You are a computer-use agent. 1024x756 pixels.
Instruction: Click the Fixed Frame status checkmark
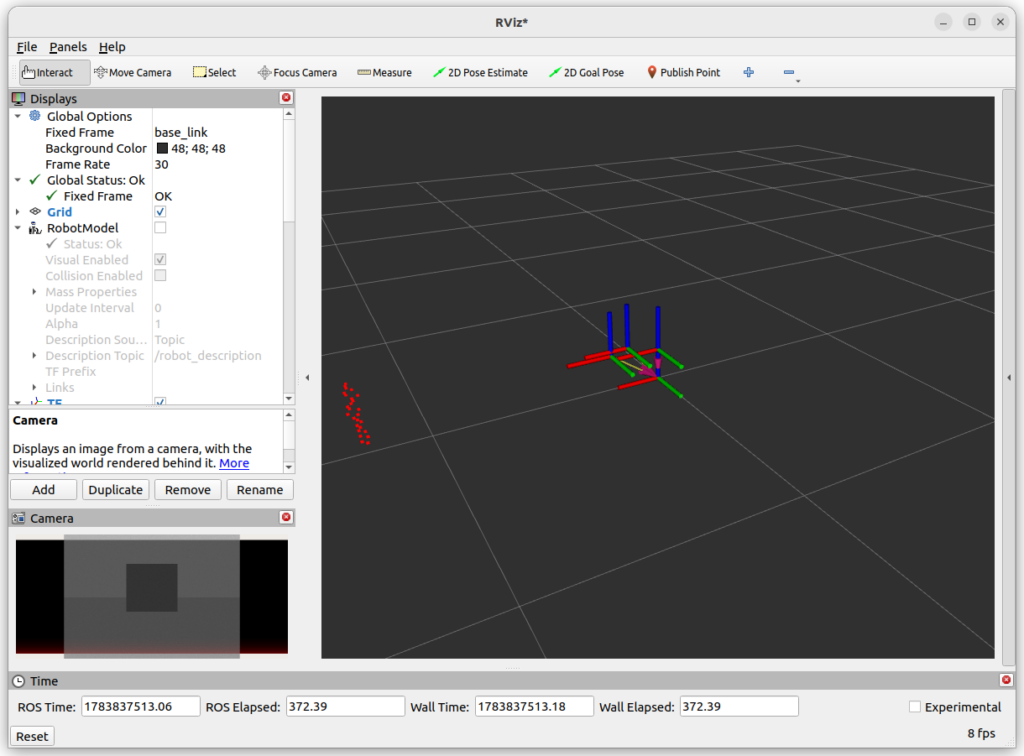pyautogui.click(x=52, y=196)
